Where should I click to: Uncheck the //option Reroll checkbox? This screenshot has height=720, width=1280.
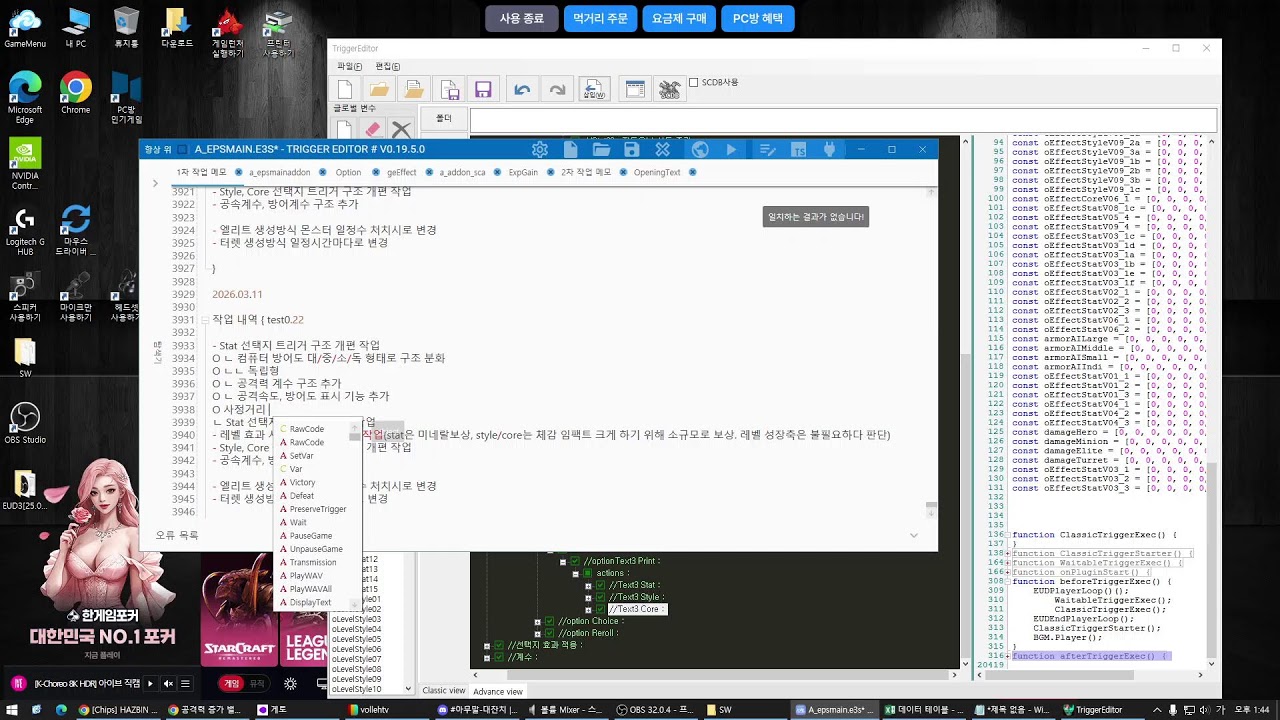pyautogui.click(x=550, y=634)
